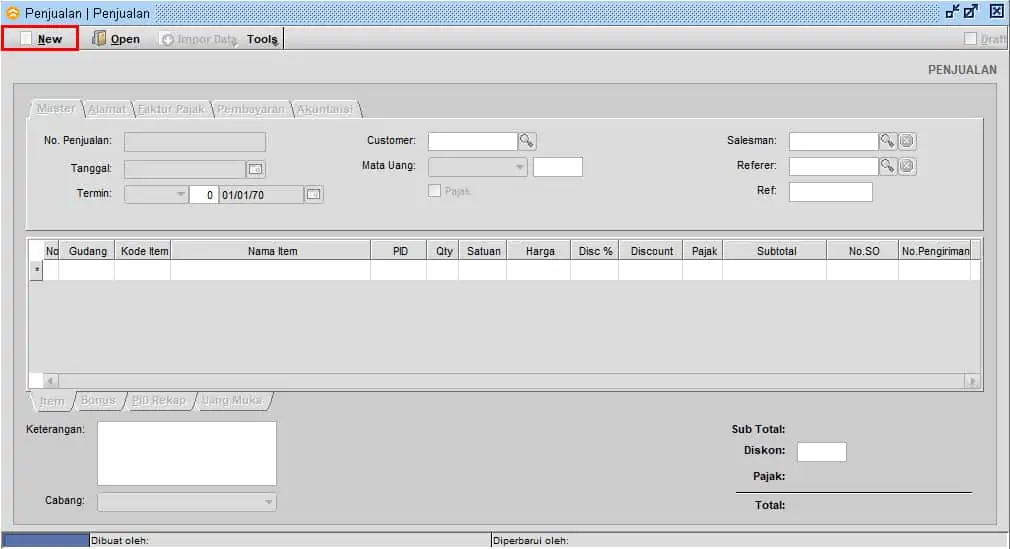Open the Salesman lookup magnifier icon
1010x549 pixels.
click(x=887, y=140)
